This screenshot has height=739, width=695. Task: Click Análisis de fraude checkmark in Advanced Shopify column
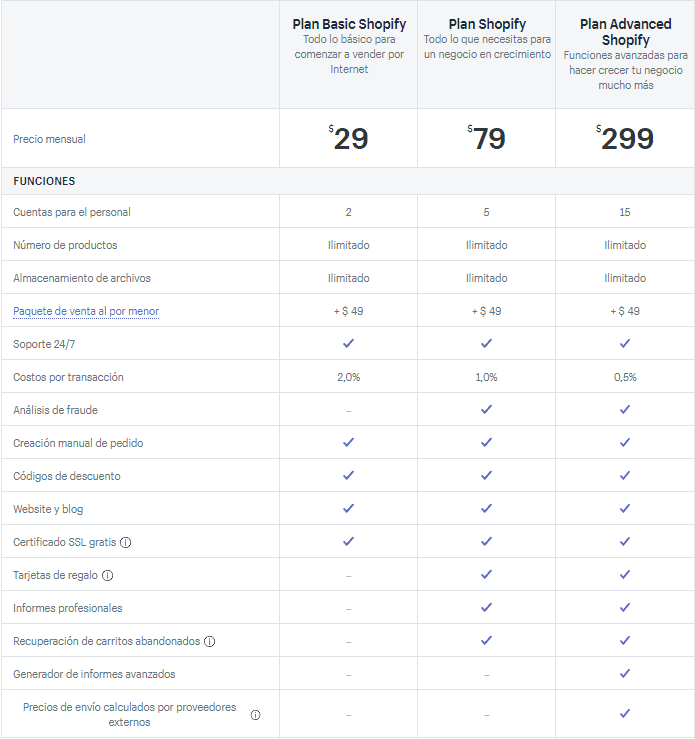625,410
